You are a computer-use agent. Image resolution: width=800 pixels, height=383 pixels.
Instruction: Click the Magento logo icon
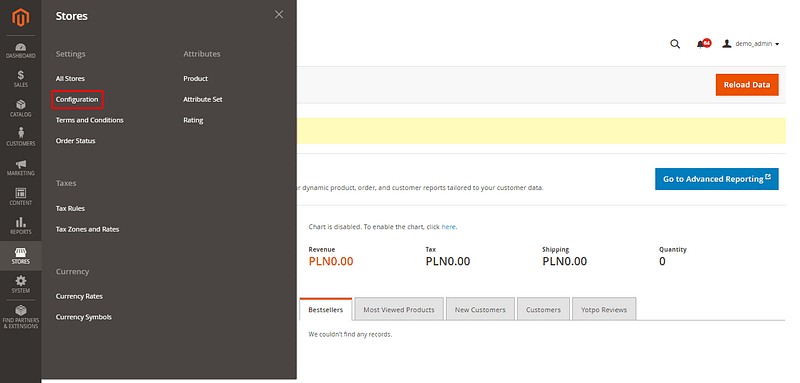pyautogui.click(x=21, y=18)
